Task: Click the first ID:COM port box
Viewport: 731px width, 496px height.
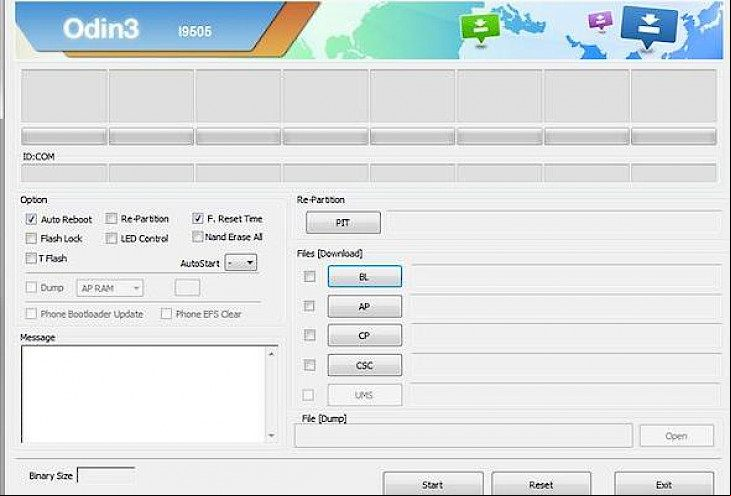Action: [x=64, y=173]
